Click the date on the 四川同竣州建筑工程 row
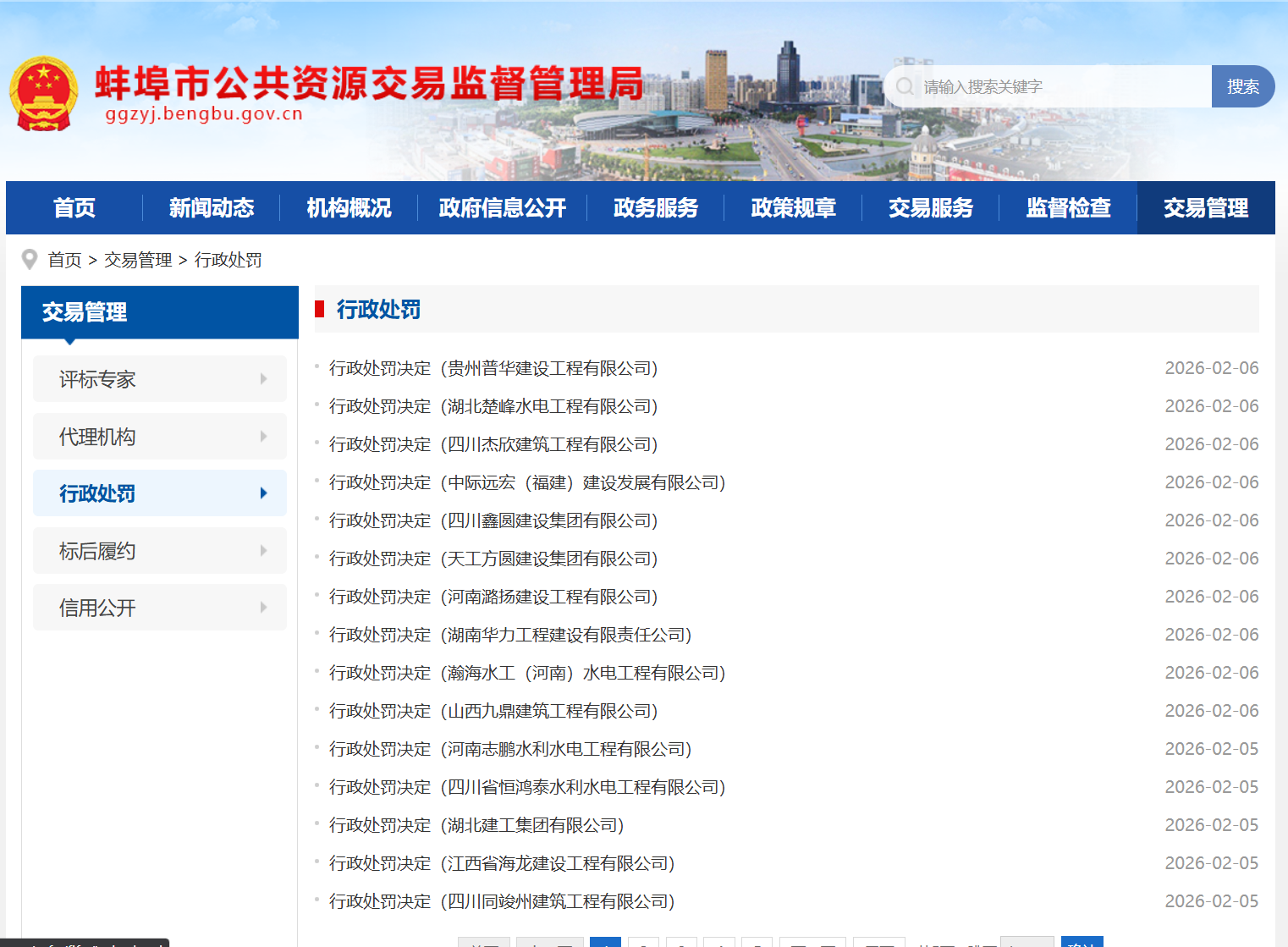 point(1212,901)
